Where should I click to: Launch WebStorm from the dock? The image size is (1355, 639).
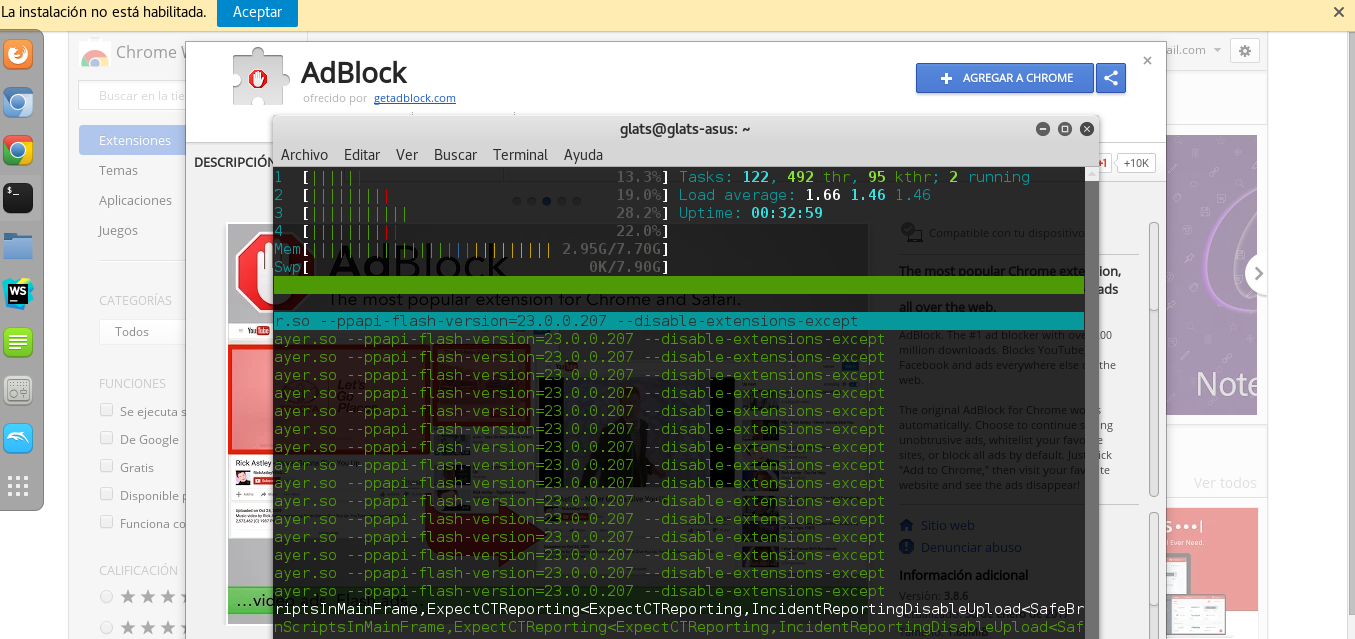pyautogui.click(x=18, y=293)
